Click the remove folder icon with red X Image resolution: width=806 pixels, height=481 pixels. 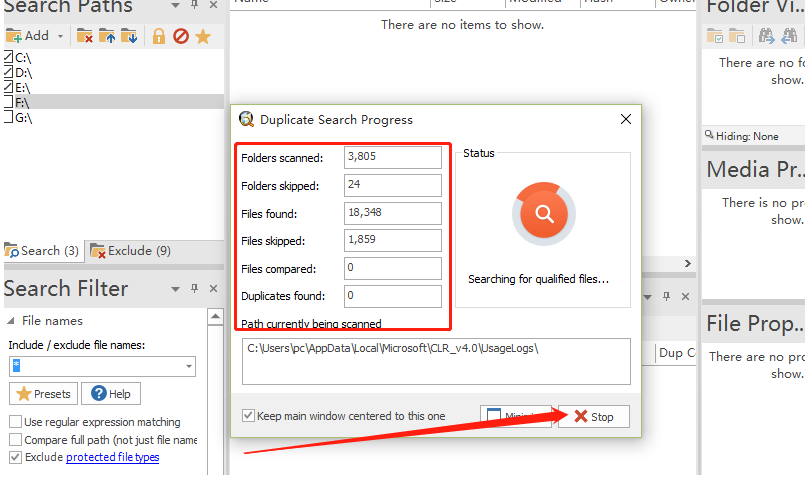(85, 36)
